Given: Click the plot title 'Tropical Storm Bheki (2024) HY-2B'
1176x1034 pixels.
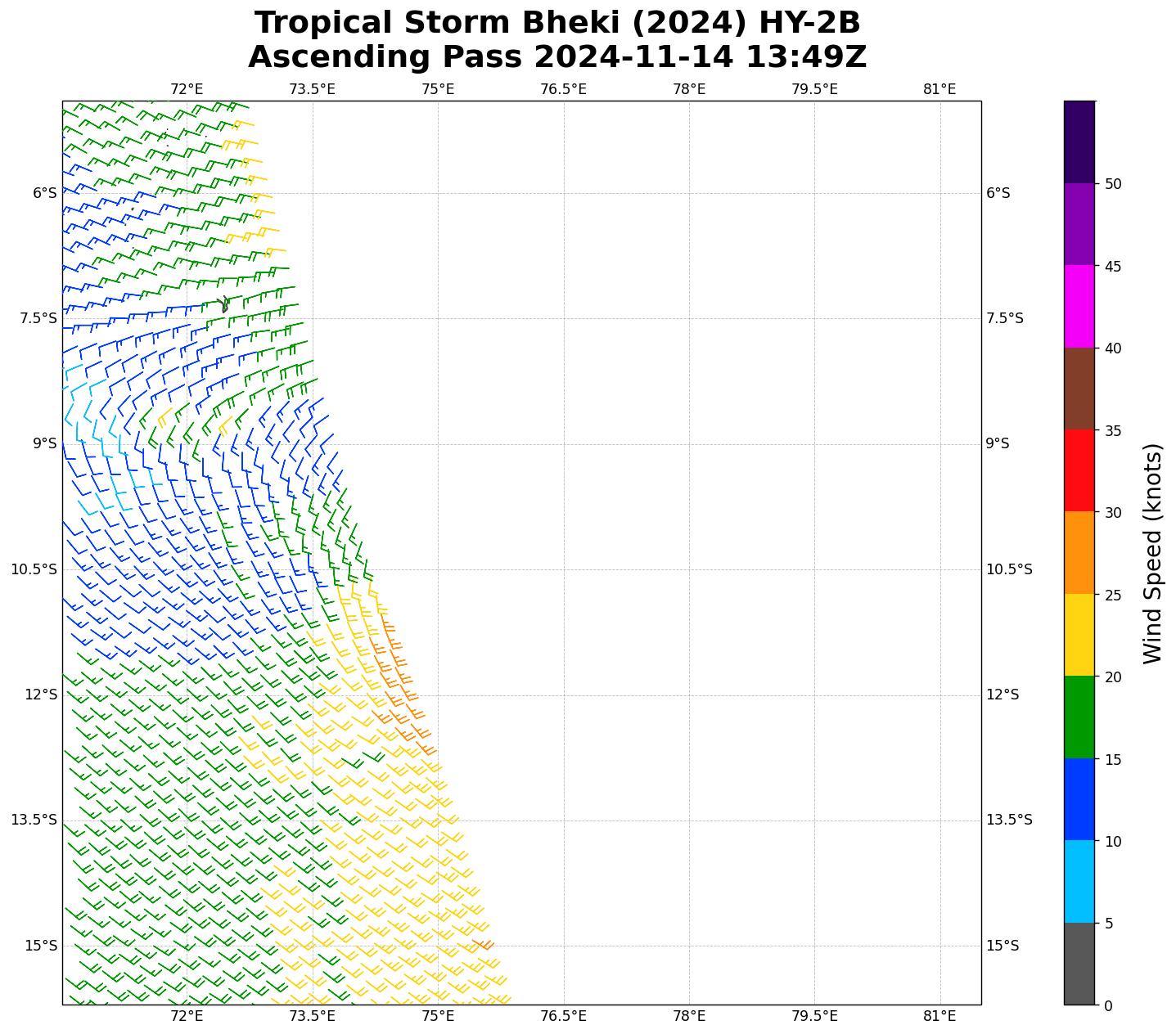Looking at the screenshot, I should tap(557, 23).
